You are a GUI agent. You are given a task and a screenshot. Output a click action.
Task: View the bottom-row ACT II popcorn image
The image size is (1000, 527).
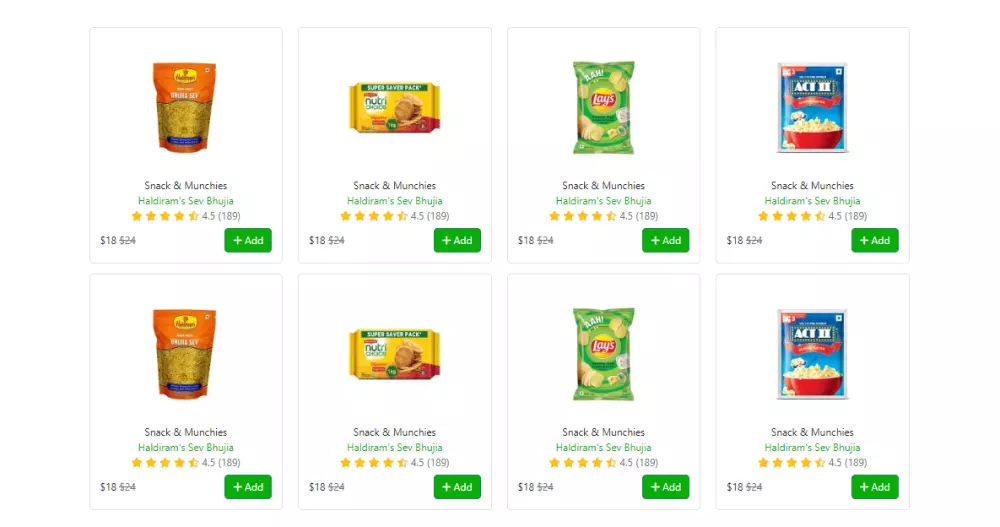[x=812, y=355]
